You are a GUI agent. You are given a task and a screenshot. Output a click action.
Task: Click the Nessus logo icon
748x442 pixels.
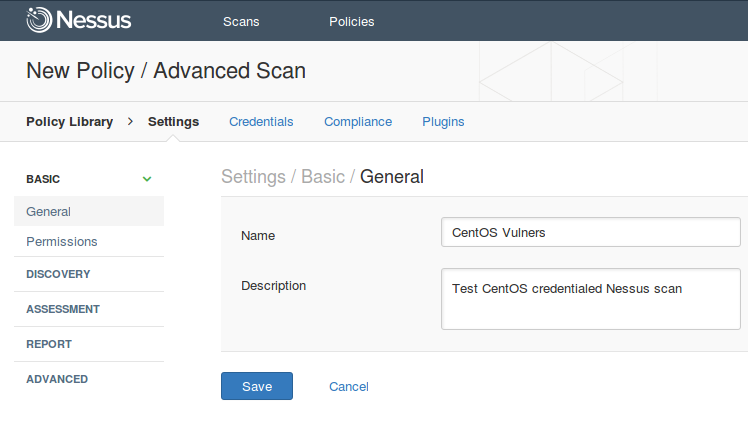(39, 20)
